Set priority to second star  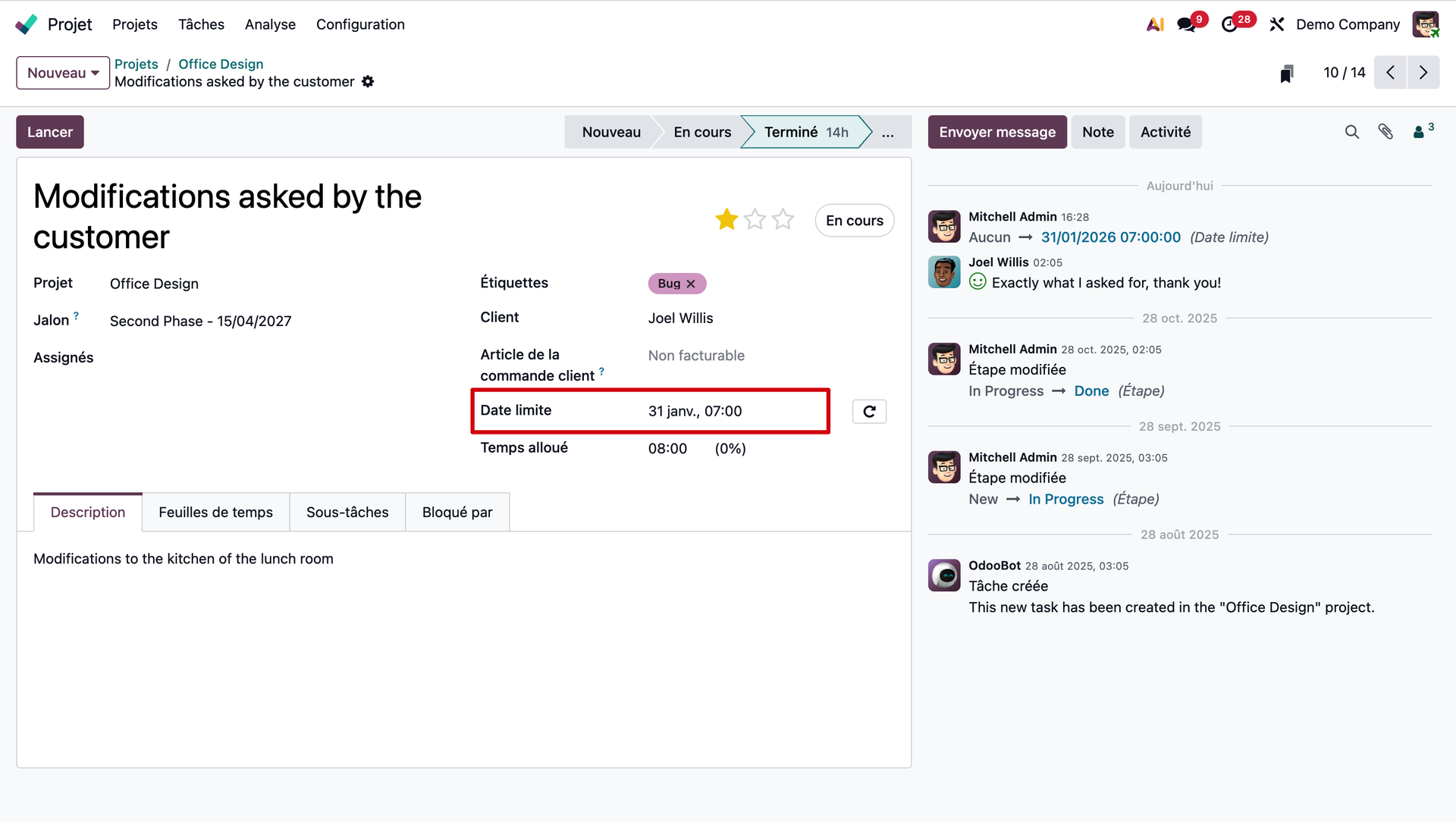click(x=755, y=220)
